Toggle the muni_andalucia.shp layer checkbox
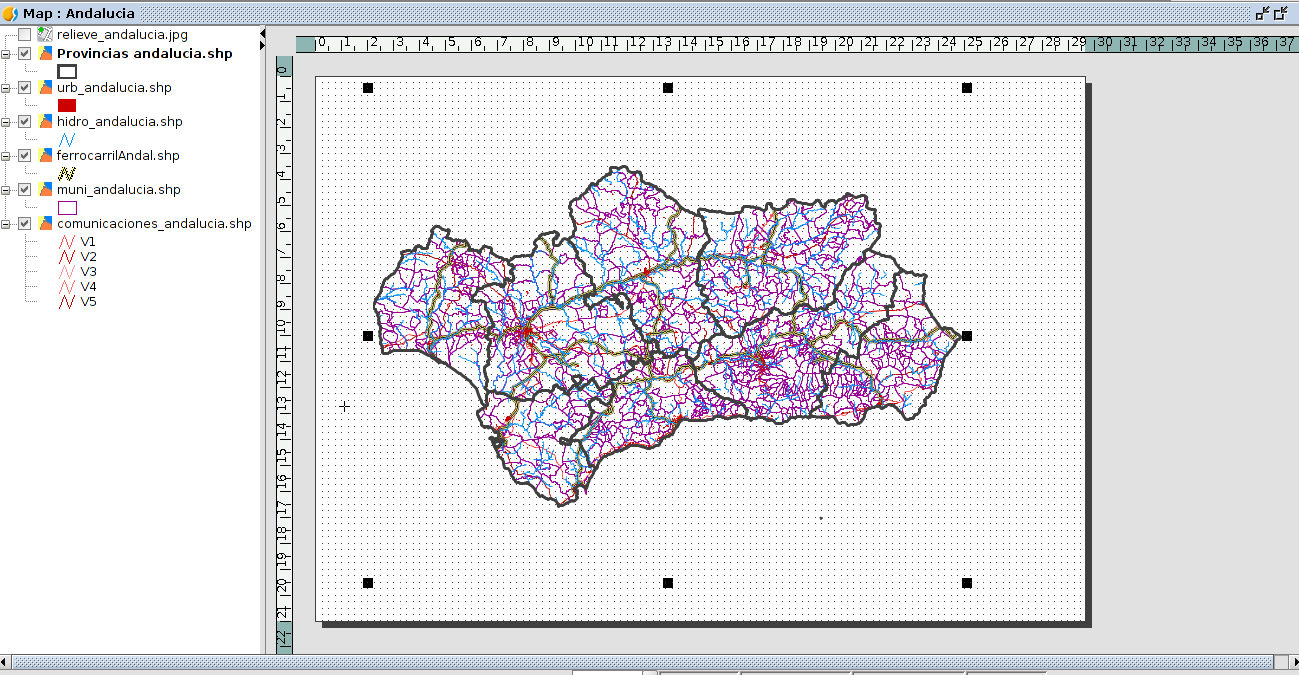The image size is (1299, 675). coord(25,190)
